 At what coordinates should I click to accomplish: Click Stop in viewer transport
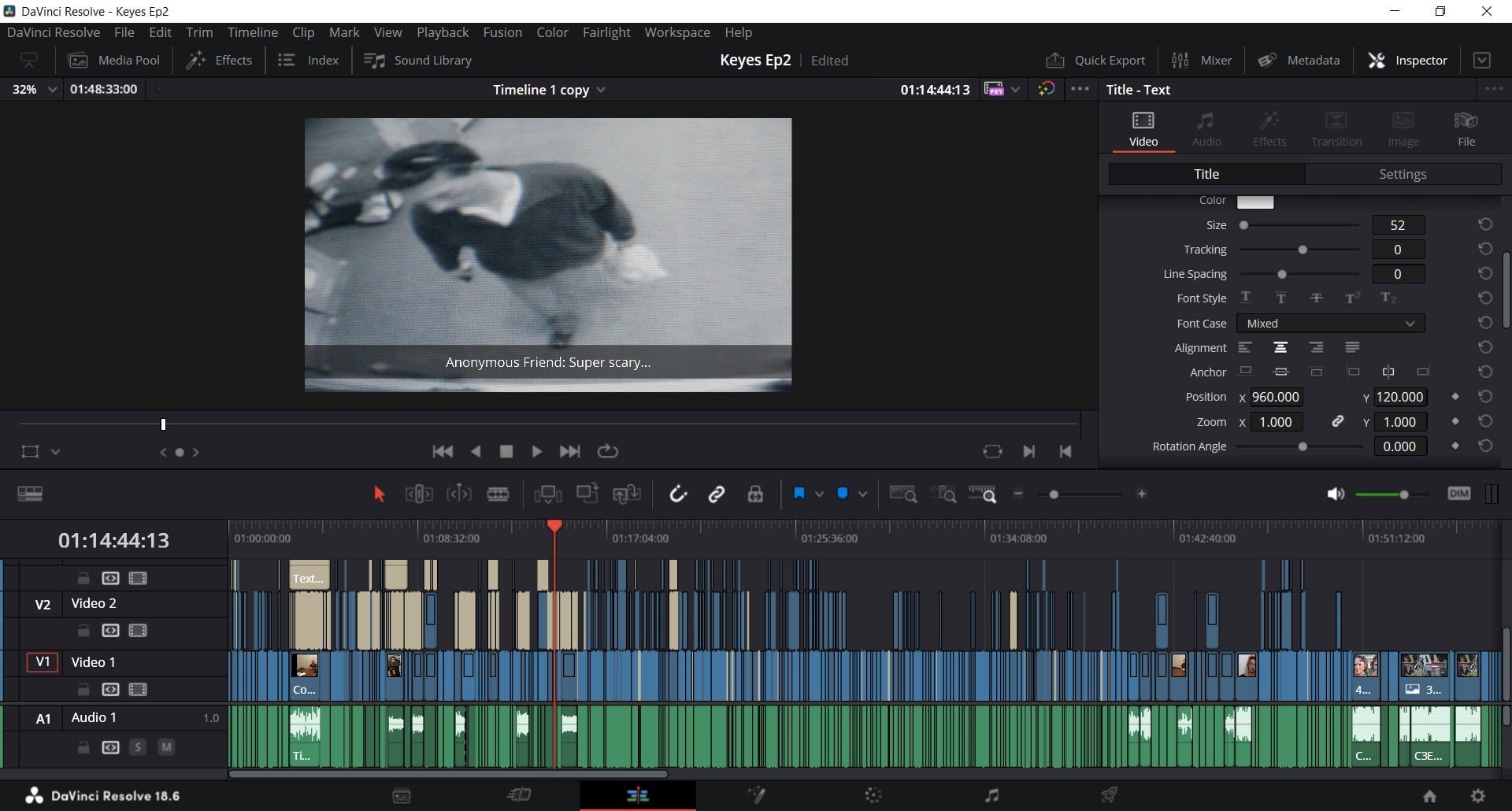(506, 452)
